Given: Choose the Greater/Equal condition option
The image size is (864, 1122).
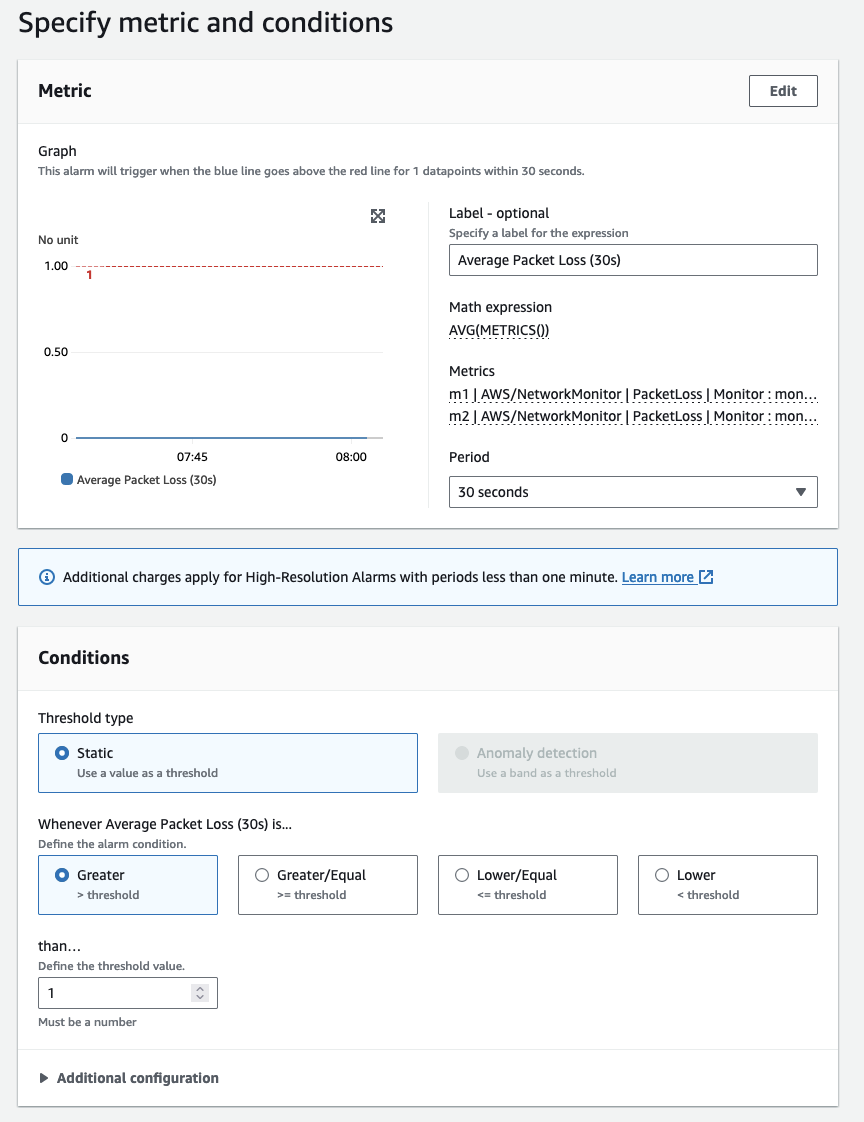Looking at the screenshot, I should pyautogui.click(x=263, y=875).
